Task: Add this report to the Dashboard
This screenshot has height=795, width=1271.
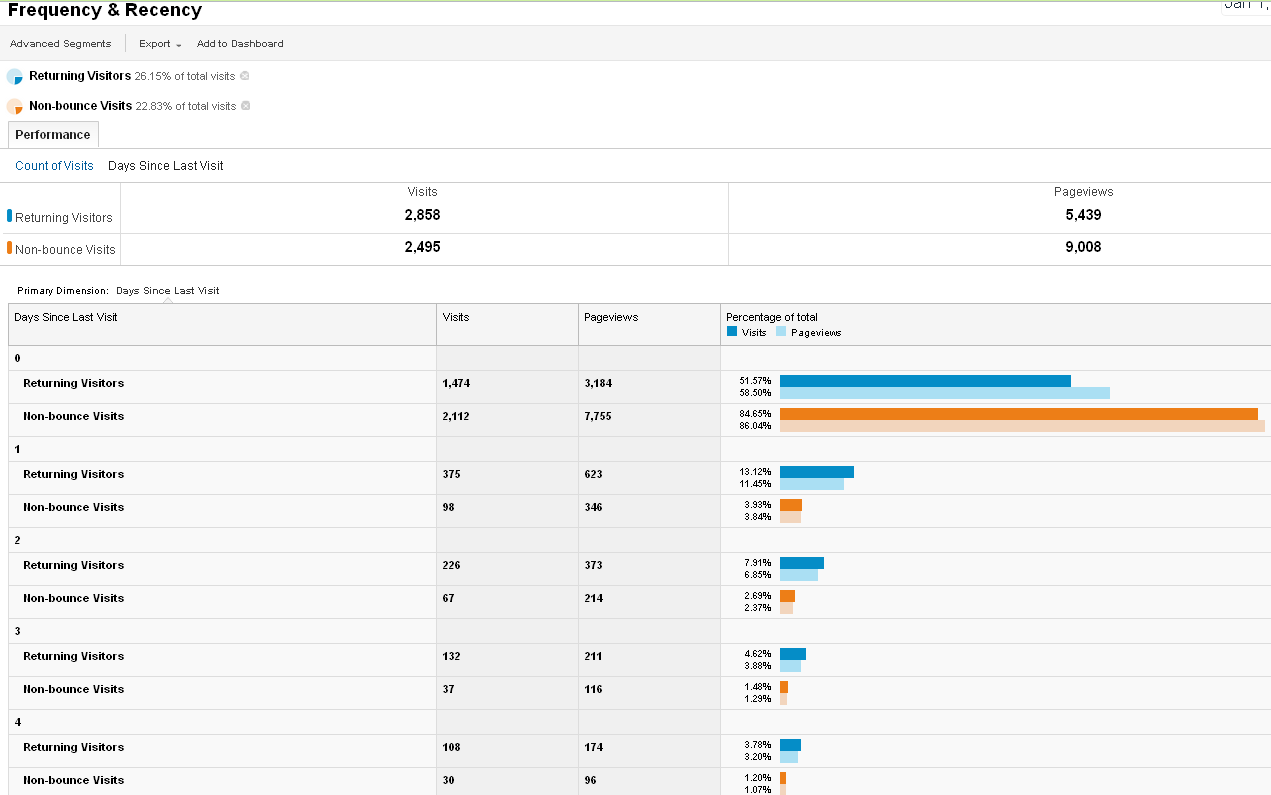Action: pos(240,44)
